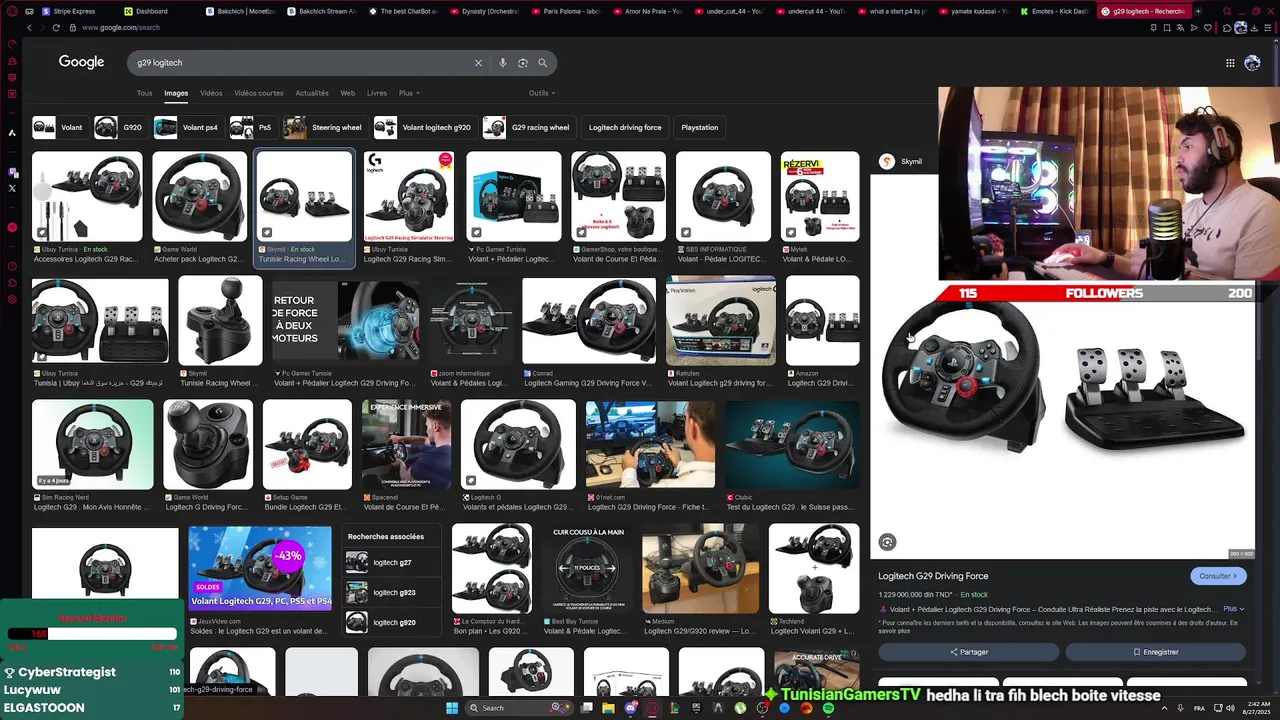Image resolution: width=1280 pixels, height=720 pixels.
Task: Open Task View in the taskbar
Action: (x=586, y=708)
